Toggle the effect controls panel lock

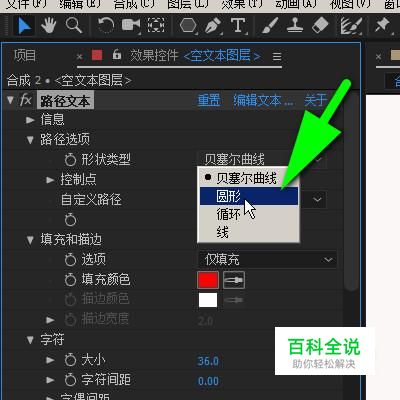117,54
